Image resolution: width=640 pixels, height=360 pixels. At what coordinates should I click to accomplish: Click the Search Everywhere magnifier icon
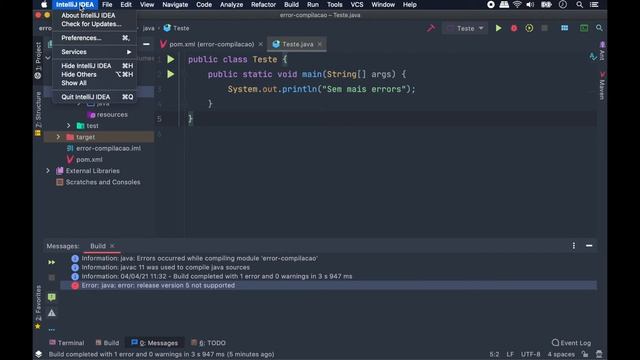click(599, 28)
